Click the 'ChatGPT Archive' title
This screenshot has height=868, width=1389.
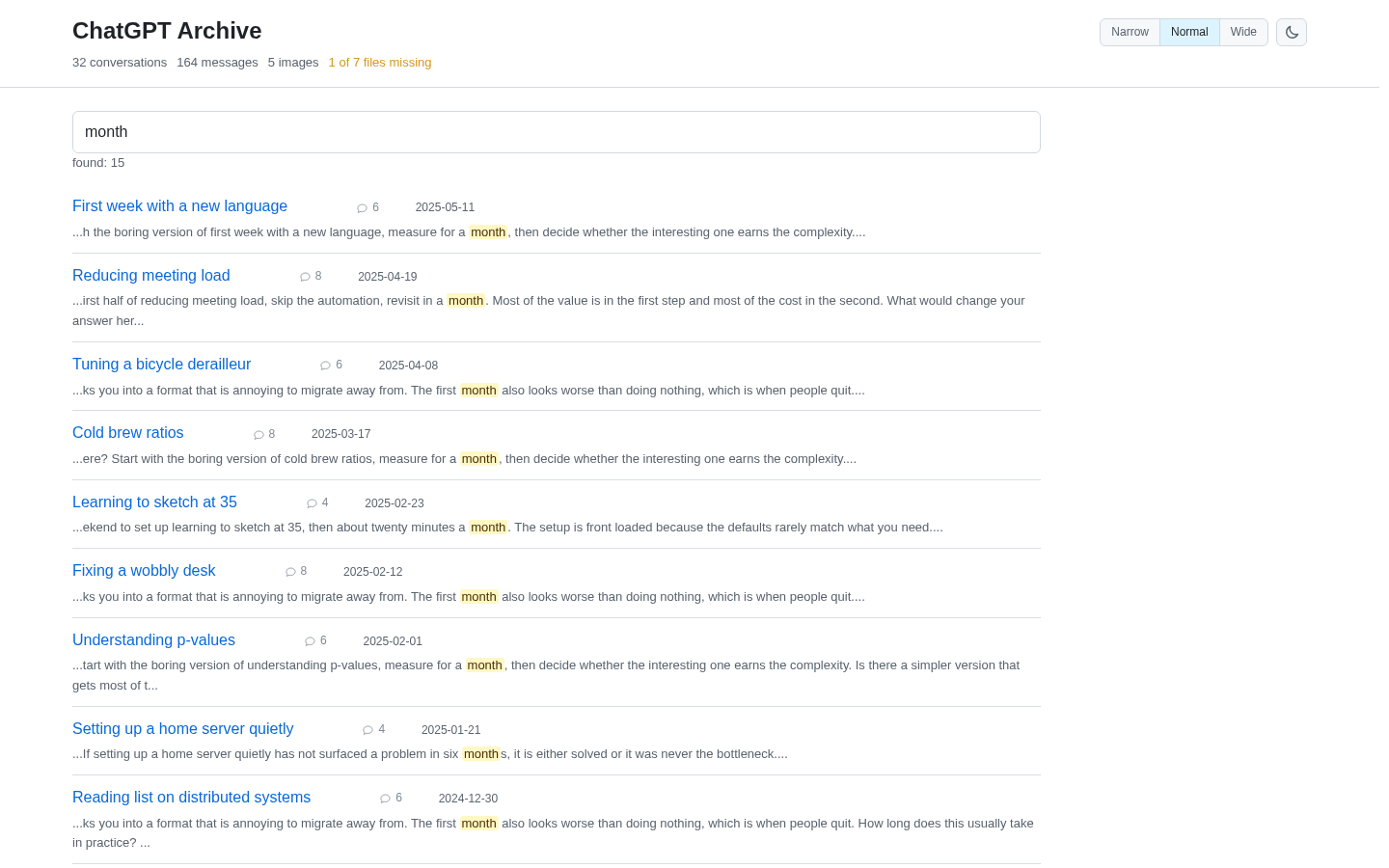(167, 31)
